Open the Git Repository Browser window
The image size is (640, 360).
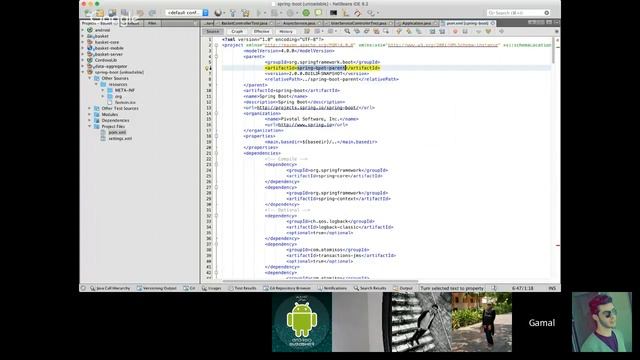pyautogui.click(x=287, y=288)
